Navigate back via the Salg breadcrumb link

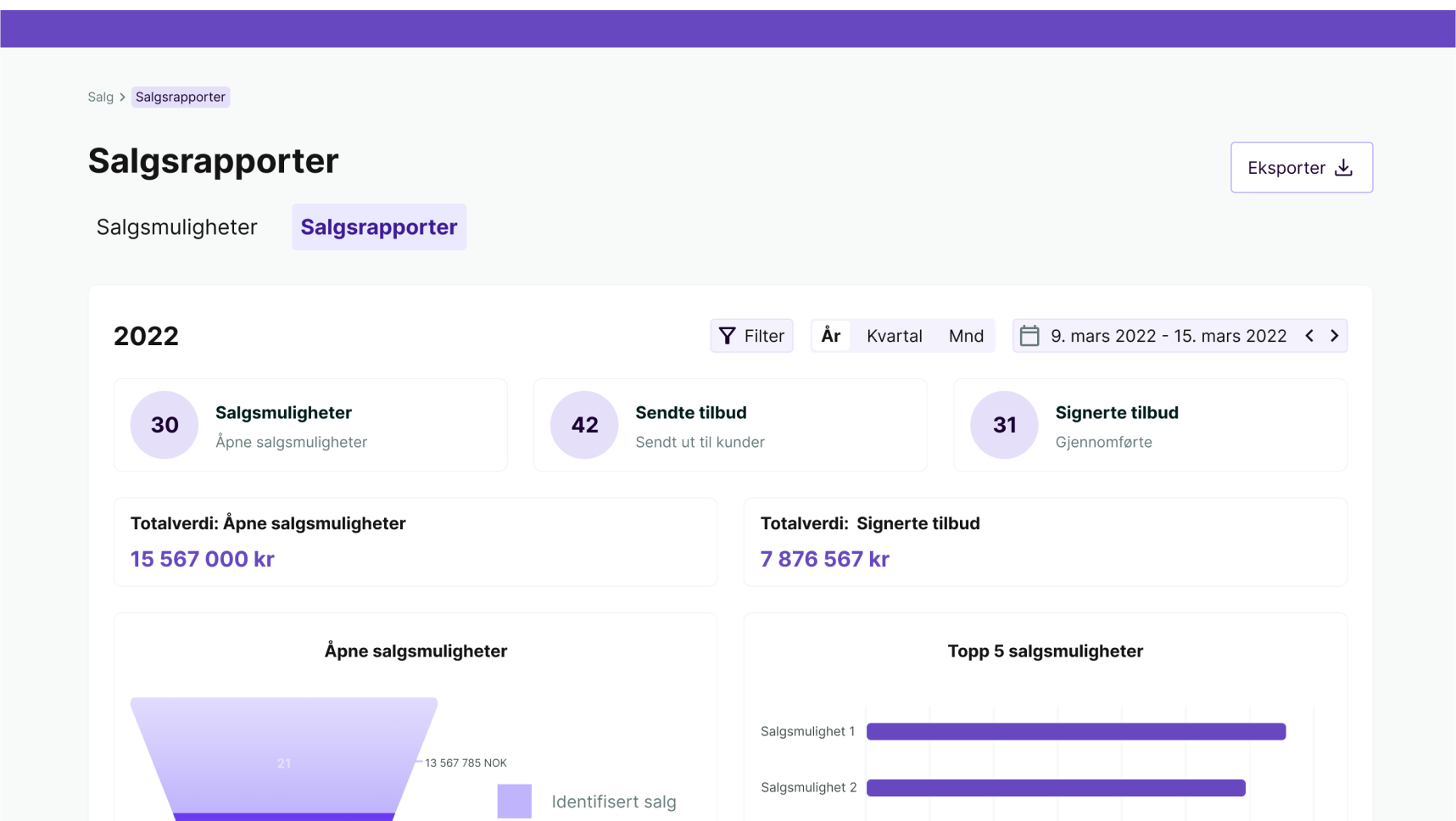tap(101, 97)
